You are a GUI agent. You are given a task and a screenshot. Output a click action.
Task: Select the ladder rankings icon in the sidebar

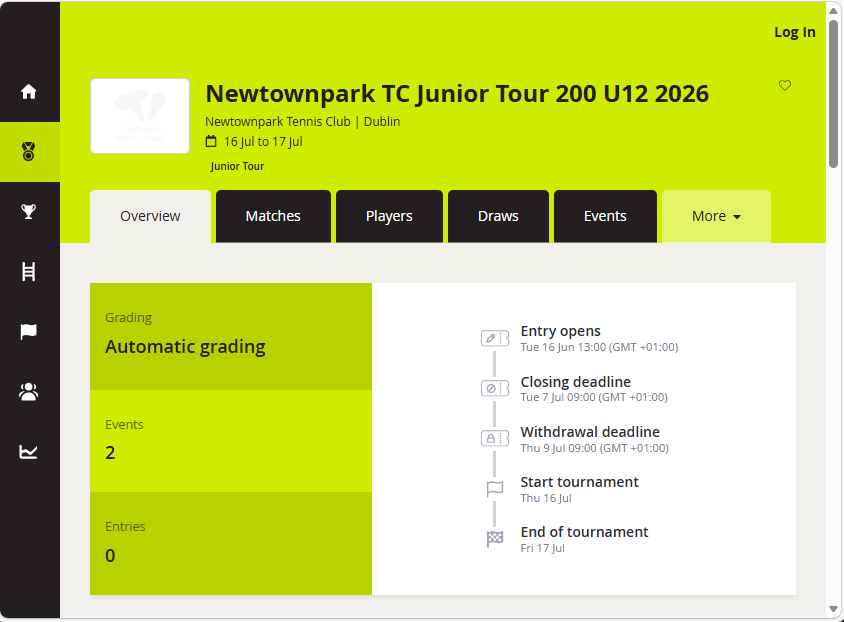(x=29, y=271)
